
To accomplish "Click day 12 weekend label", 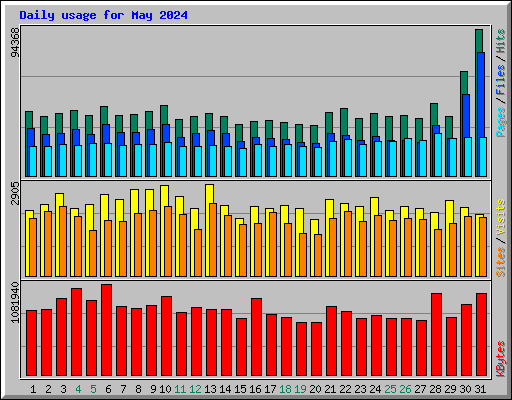I will click(195, 389).
